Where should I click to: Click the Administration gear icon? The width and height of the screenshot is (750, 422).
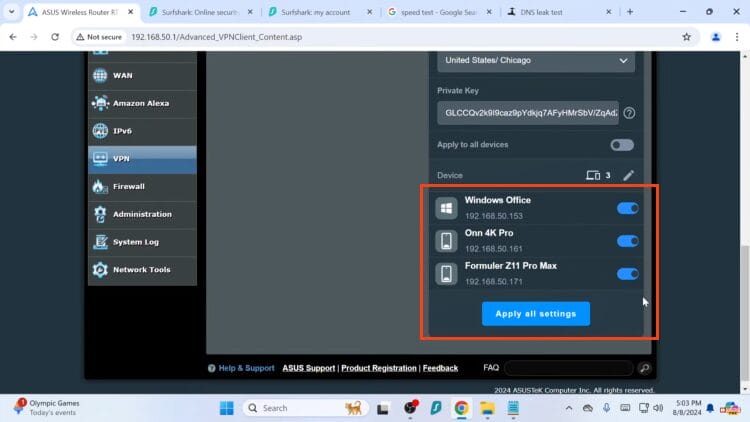pyautogui.click(x=100, y=214)
